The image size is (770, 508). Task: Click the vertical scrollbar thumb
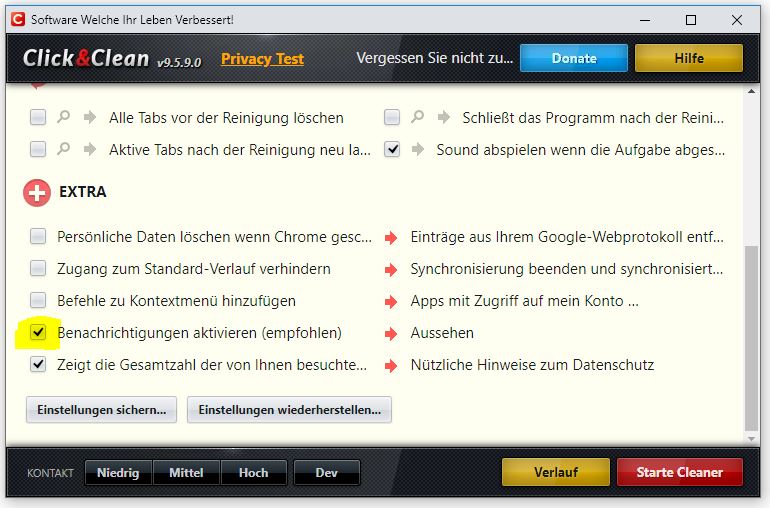point(751,338)
